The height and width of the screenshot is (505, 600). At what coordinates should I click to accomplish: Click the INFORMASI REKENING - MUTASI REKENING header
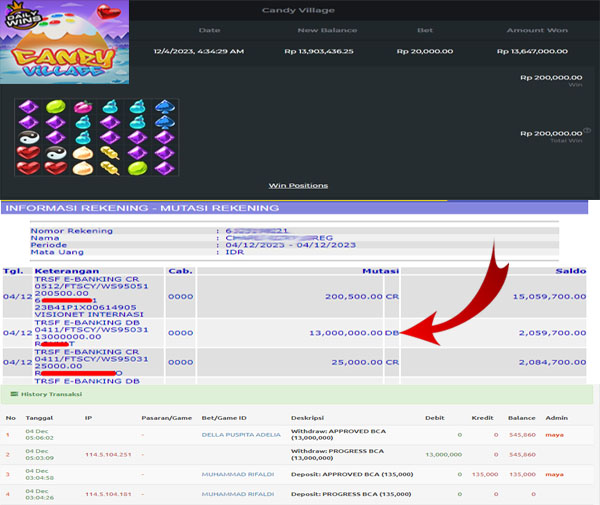click(142, 208)
